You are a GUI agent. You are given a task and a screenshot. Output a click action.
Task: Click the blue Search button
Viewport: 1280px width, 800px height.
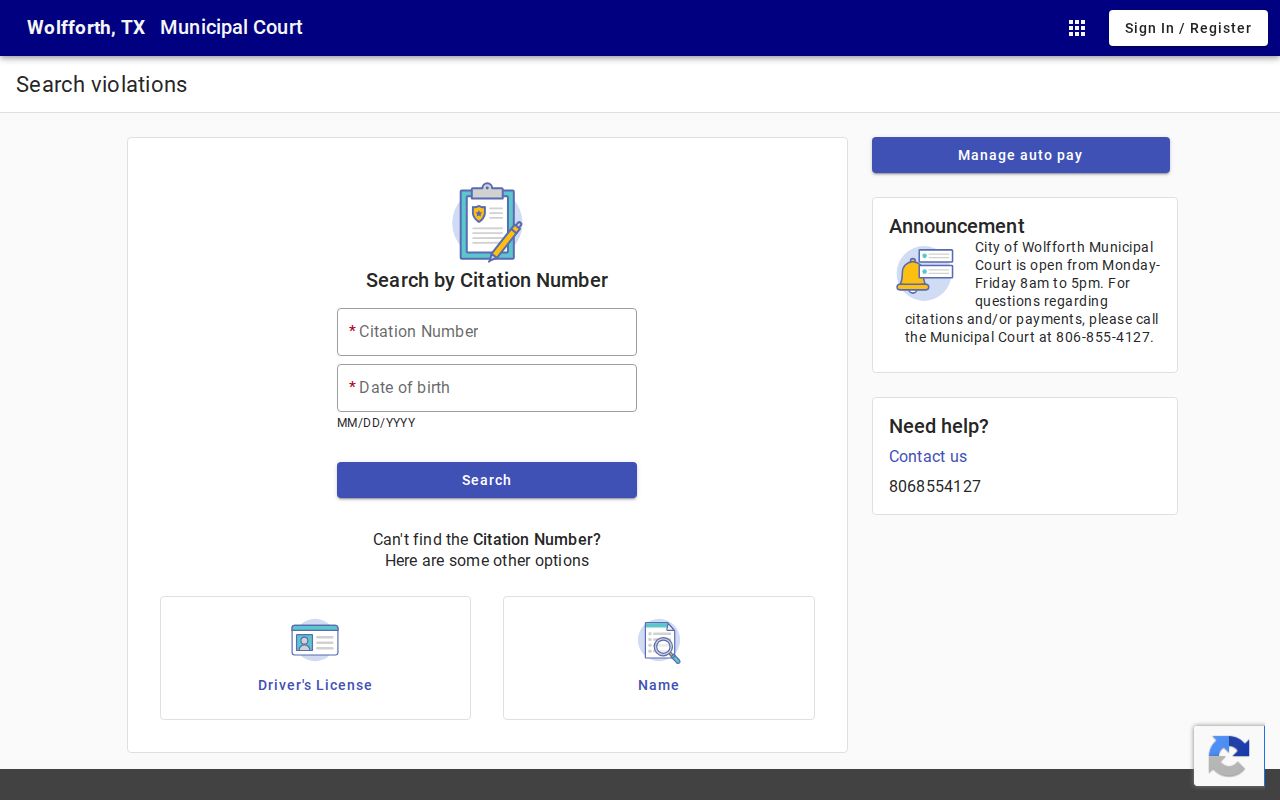[x=487, y=480]
